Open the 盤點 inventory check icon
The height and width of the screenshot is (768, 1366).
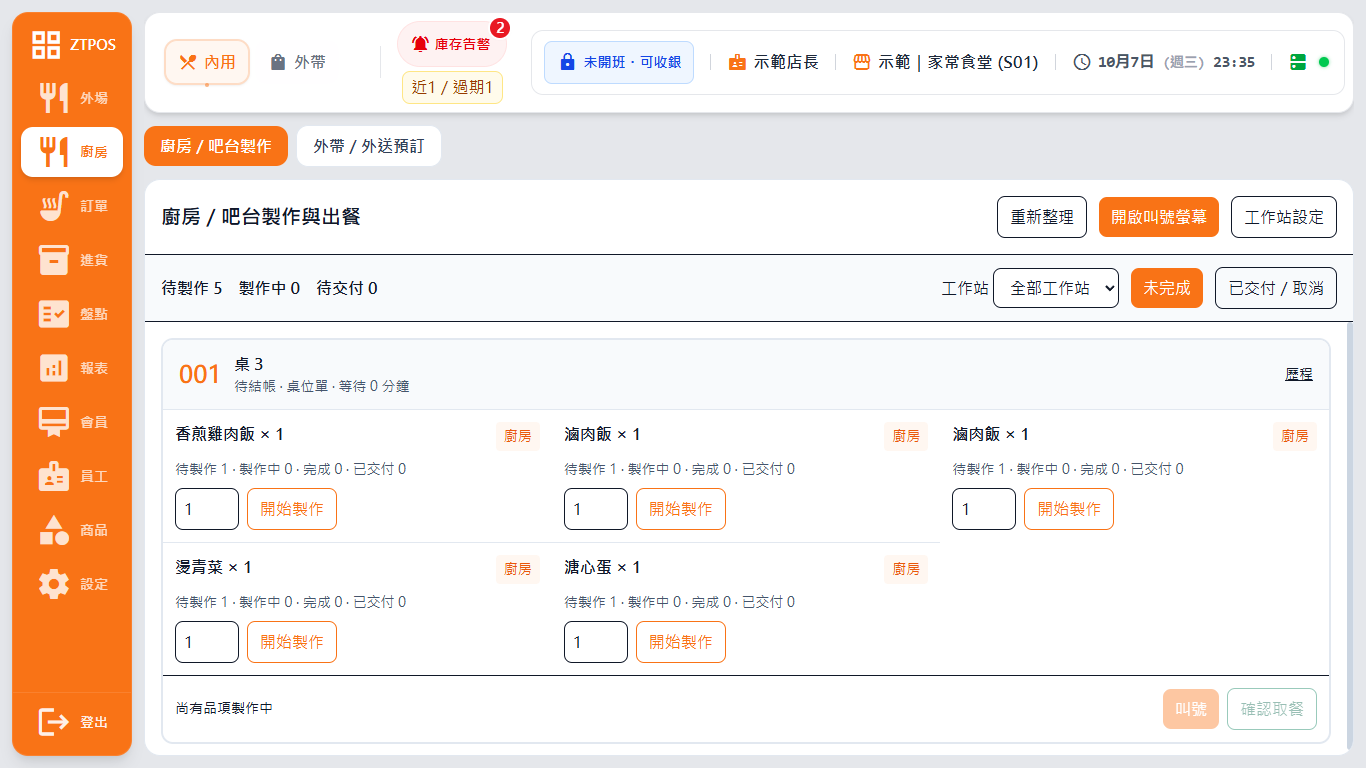[54, 314]
